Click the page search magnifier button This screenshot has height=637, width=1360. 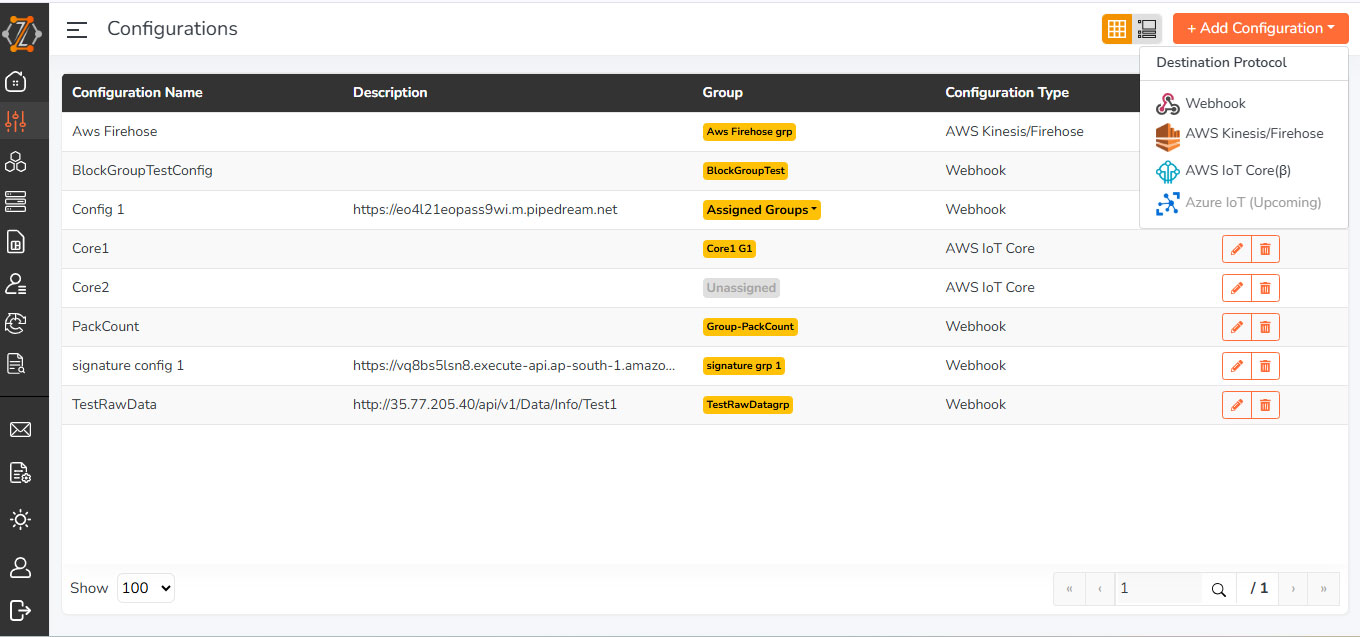pos(1218,589)
